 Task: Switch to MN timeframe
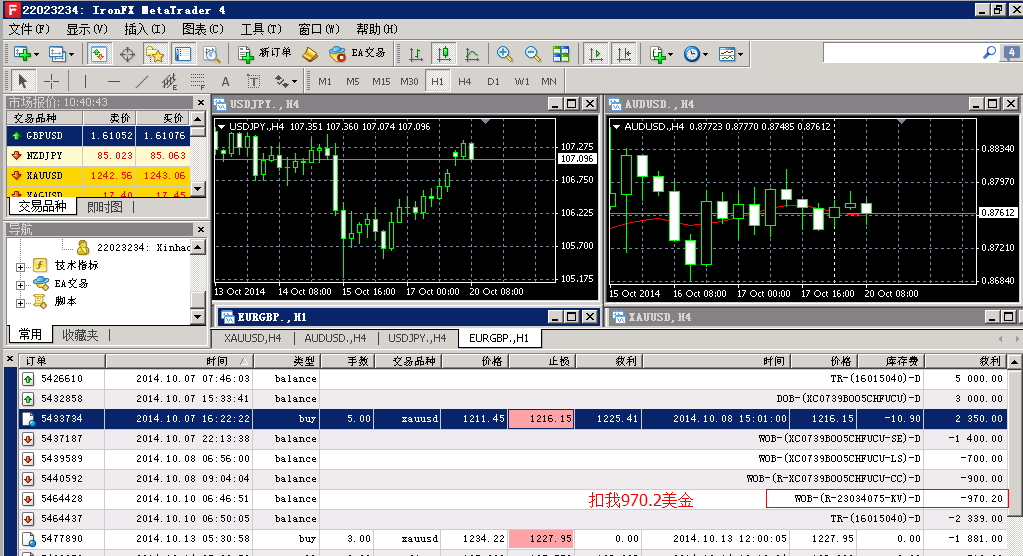pyautogui.click(x=549, y=81)
